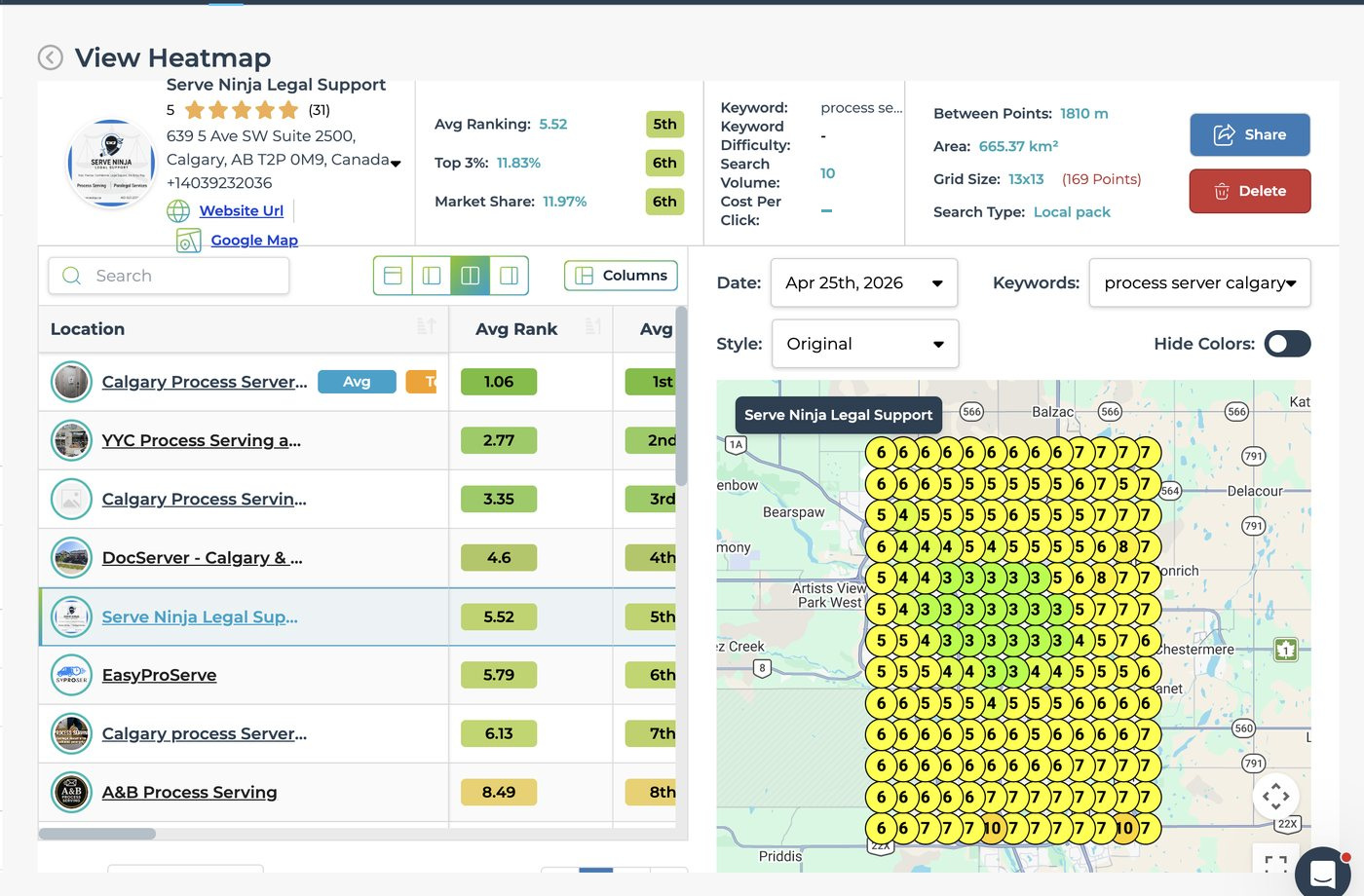
Task: Open the Google Map pin icon
Action: coord(188,241)
